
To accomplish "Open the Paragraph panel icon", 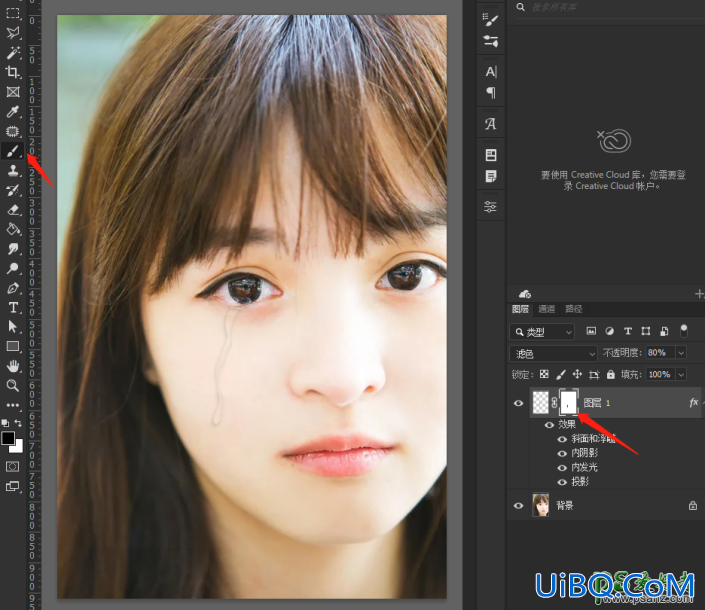I will pyautogui.click(x=491, y=93).
